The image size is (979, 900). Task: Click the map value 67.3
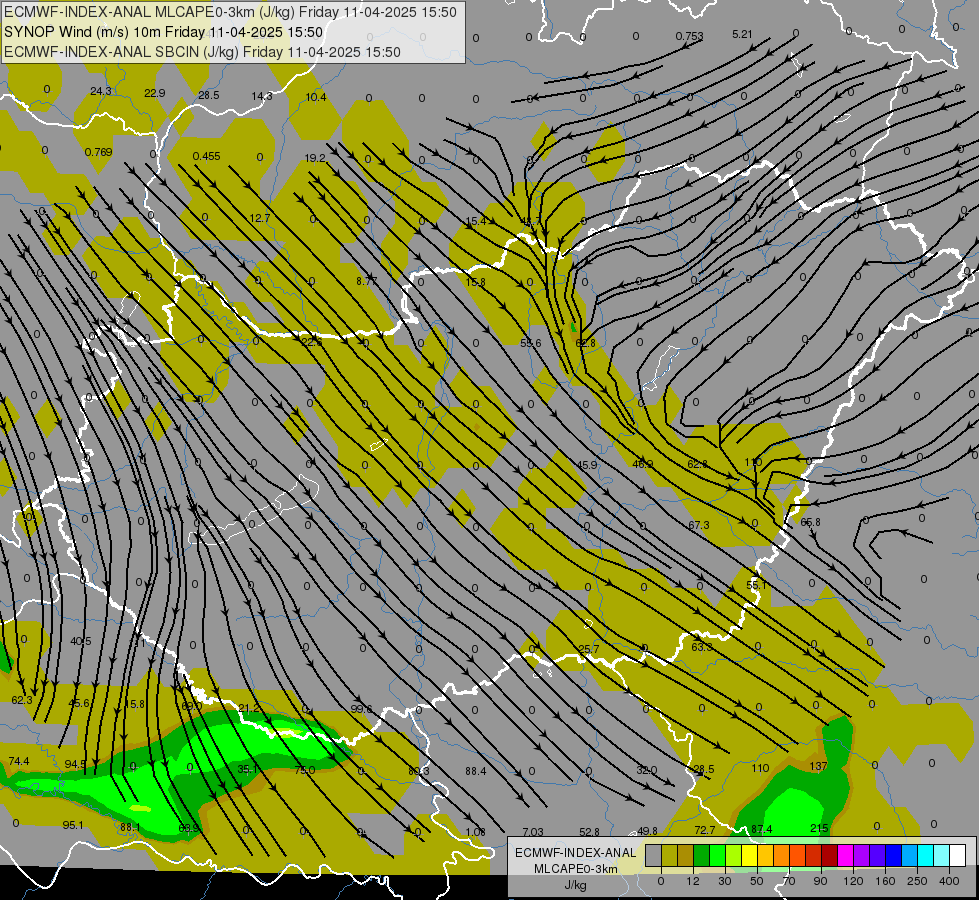[x=699, y=525]
